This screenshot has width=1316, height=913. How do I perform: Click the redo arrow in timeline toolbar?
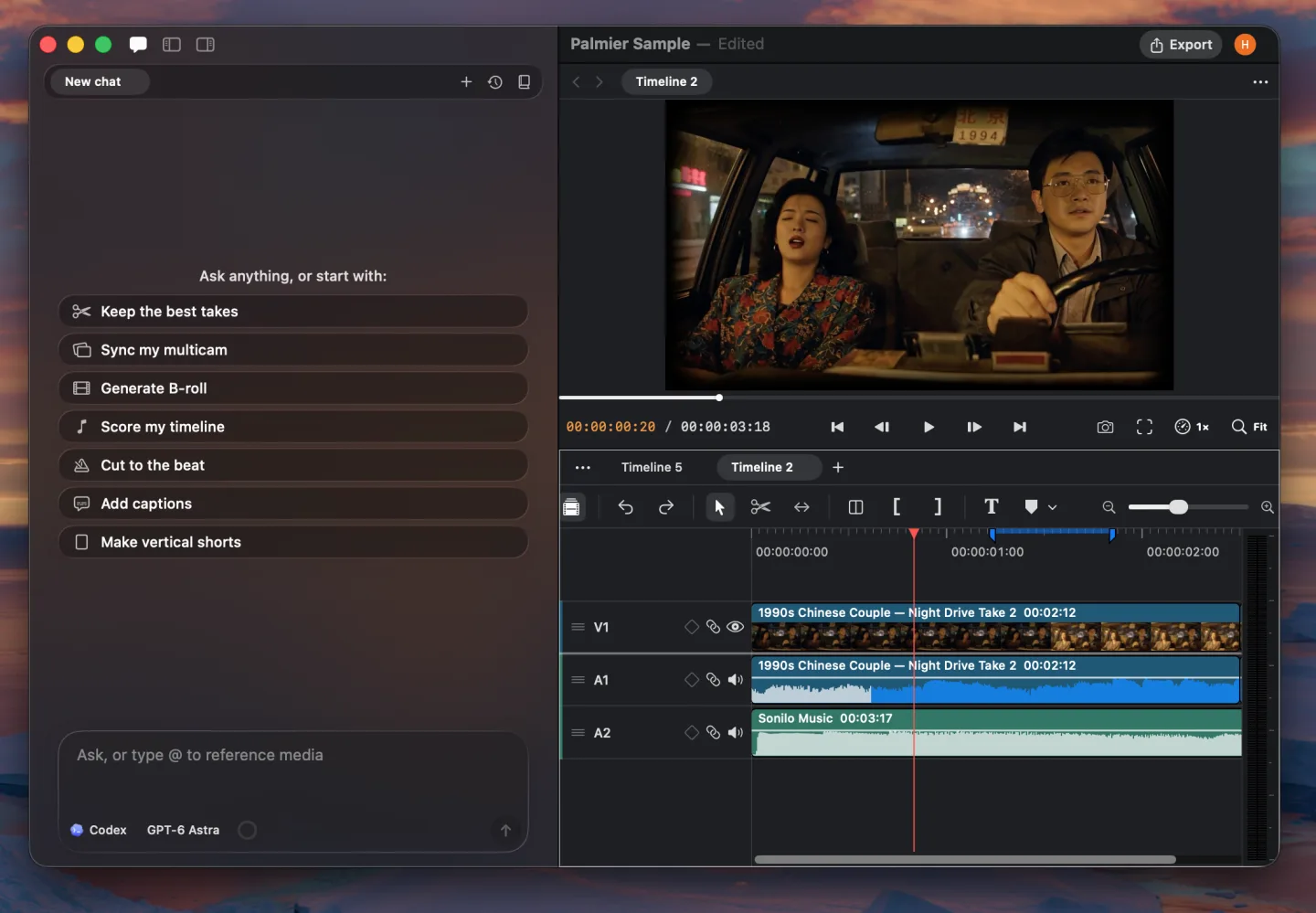point(666,507)
